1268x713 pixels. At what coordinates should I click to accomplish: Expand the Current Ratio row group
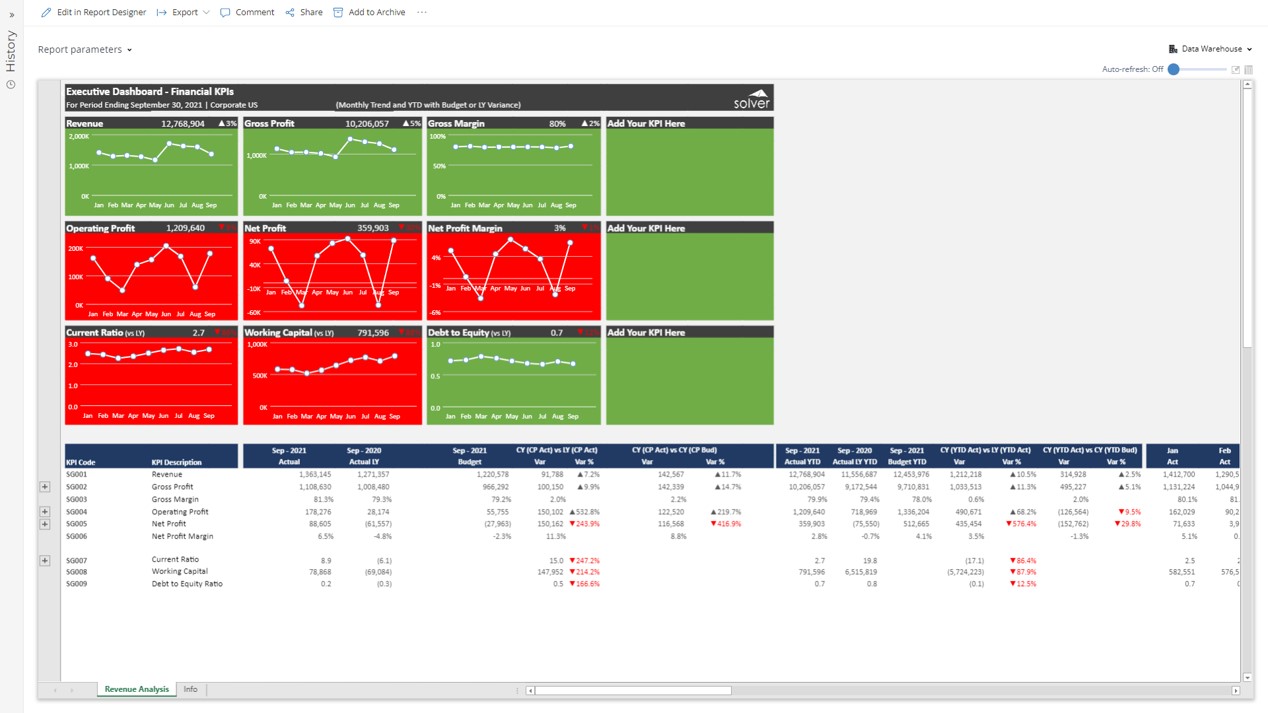pos(45,560)
